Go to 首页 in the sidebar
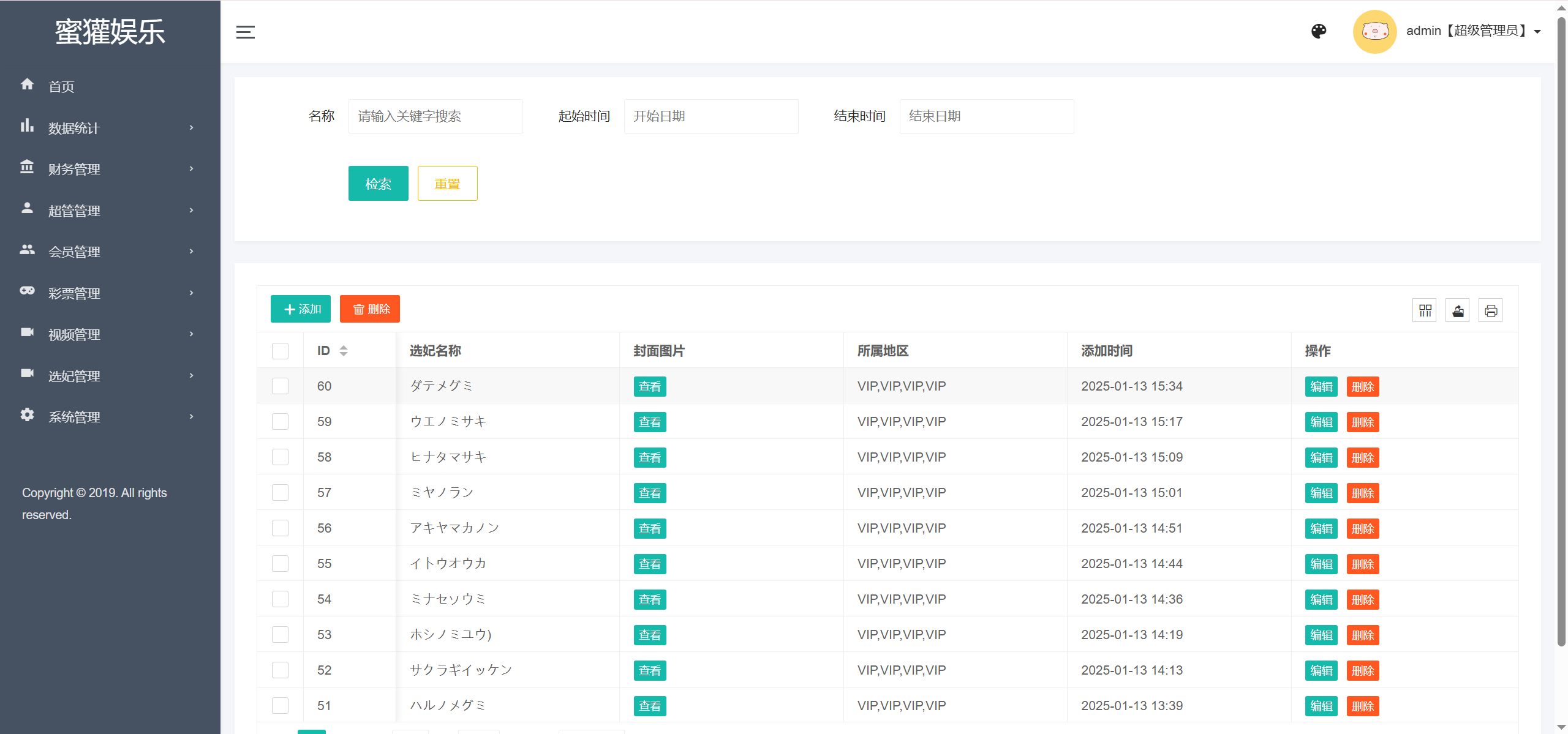Screen dimensions: 1568x734 (x=61, y=87)
